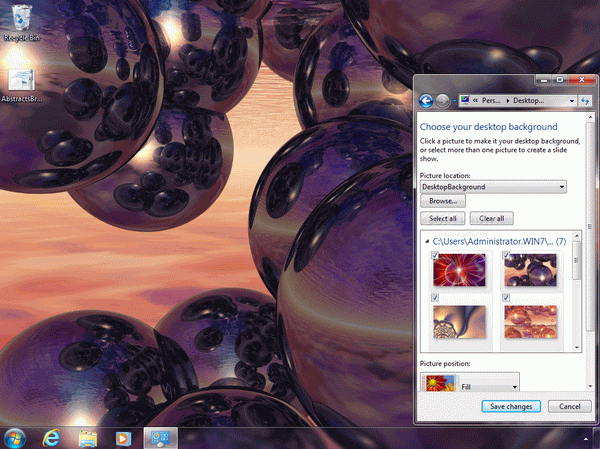Open the Picture position Fill dropdown
Image resolution: width=600 pixels, height=449 pixels.
coord(470,383)
